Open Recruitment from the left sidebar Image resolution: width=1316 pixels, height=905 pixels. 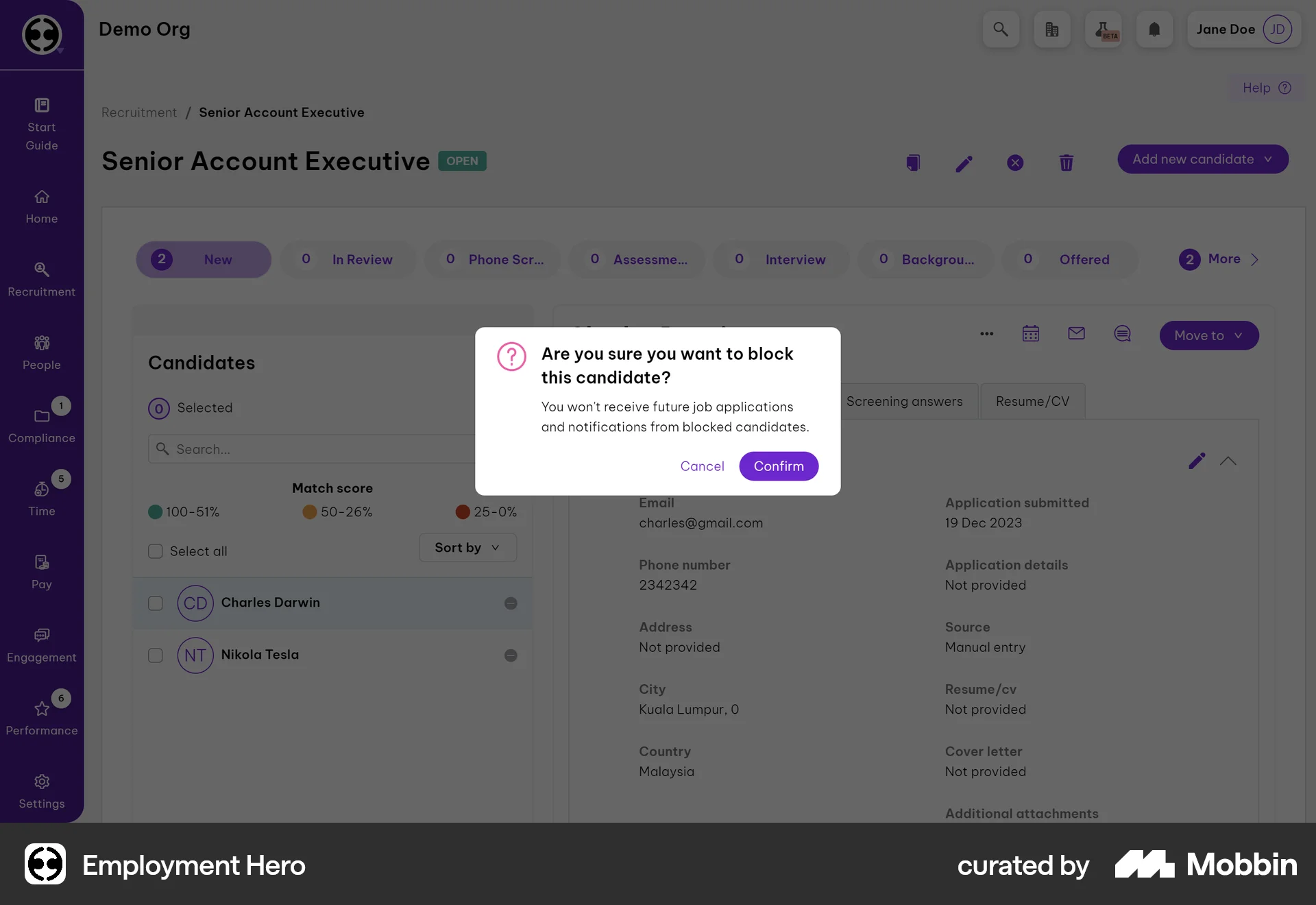(x=41, y=278)
